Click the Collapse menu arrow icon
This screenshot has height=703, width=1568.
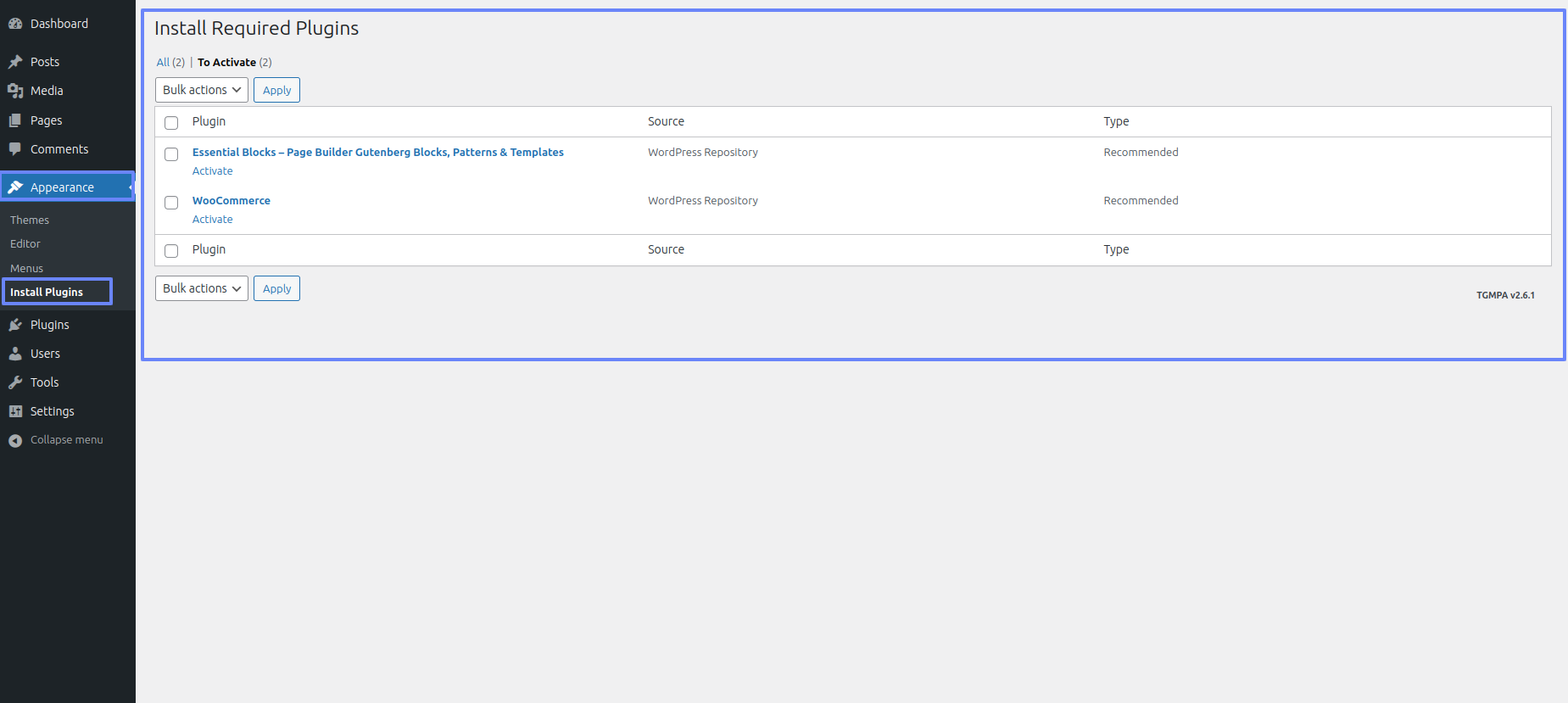15,440
